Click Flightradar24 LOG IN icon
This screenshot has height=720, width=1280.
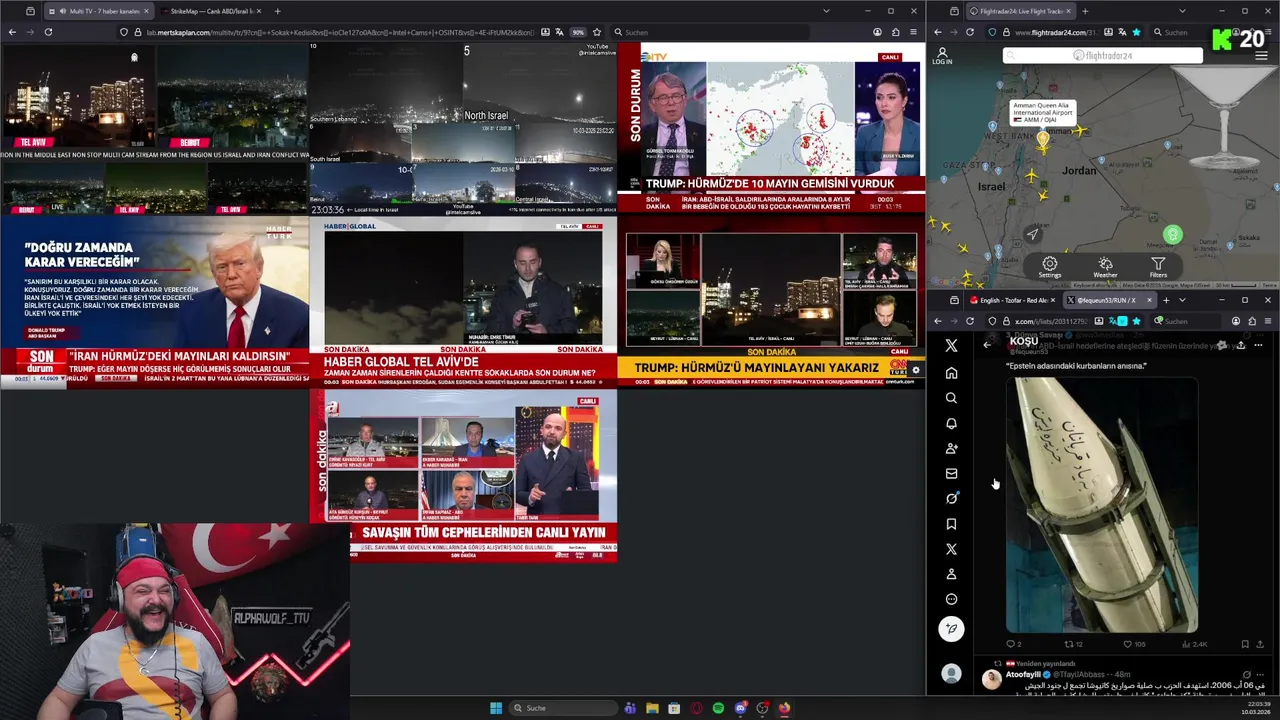[942, 56]
